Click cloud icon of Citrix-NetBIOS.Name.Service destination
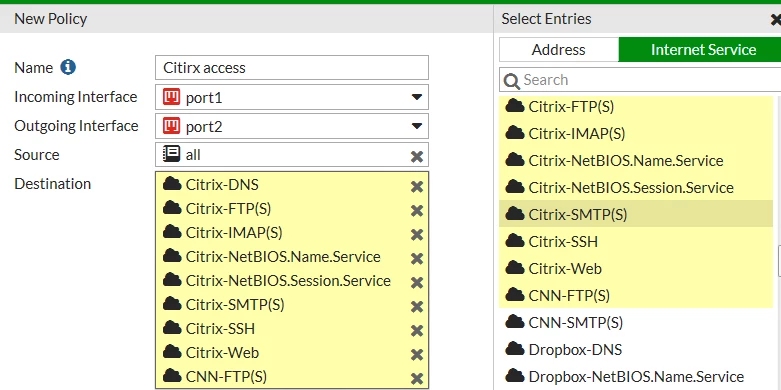Screen dimensions: 781x390 pos(172,256)
